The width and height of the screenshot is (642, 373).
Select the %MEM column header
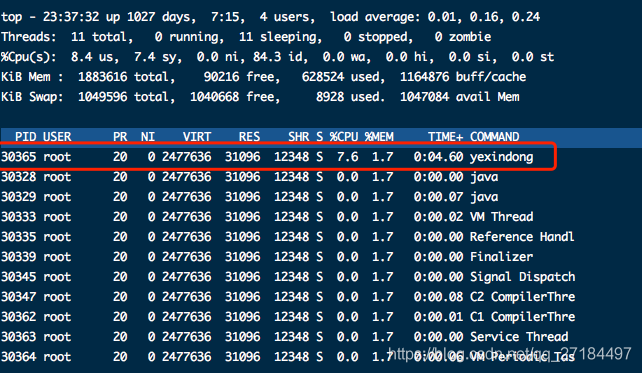(379, 136)
